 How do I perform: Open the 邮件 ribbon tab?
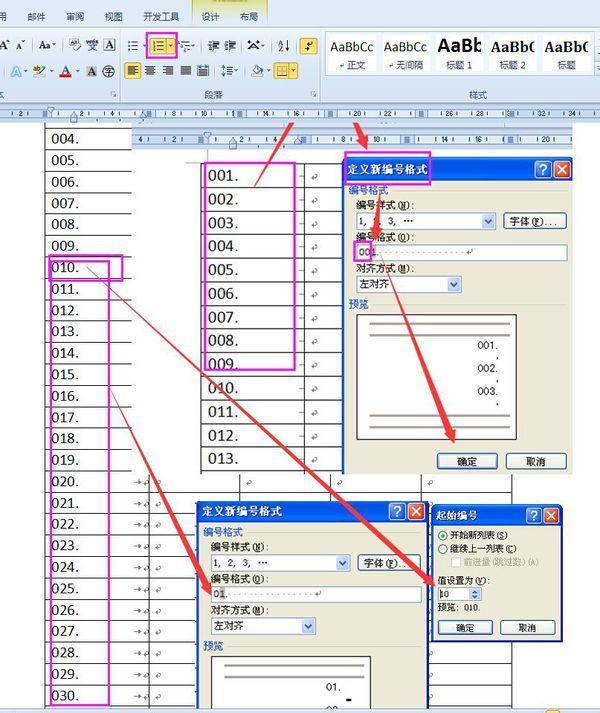[36, 17]
